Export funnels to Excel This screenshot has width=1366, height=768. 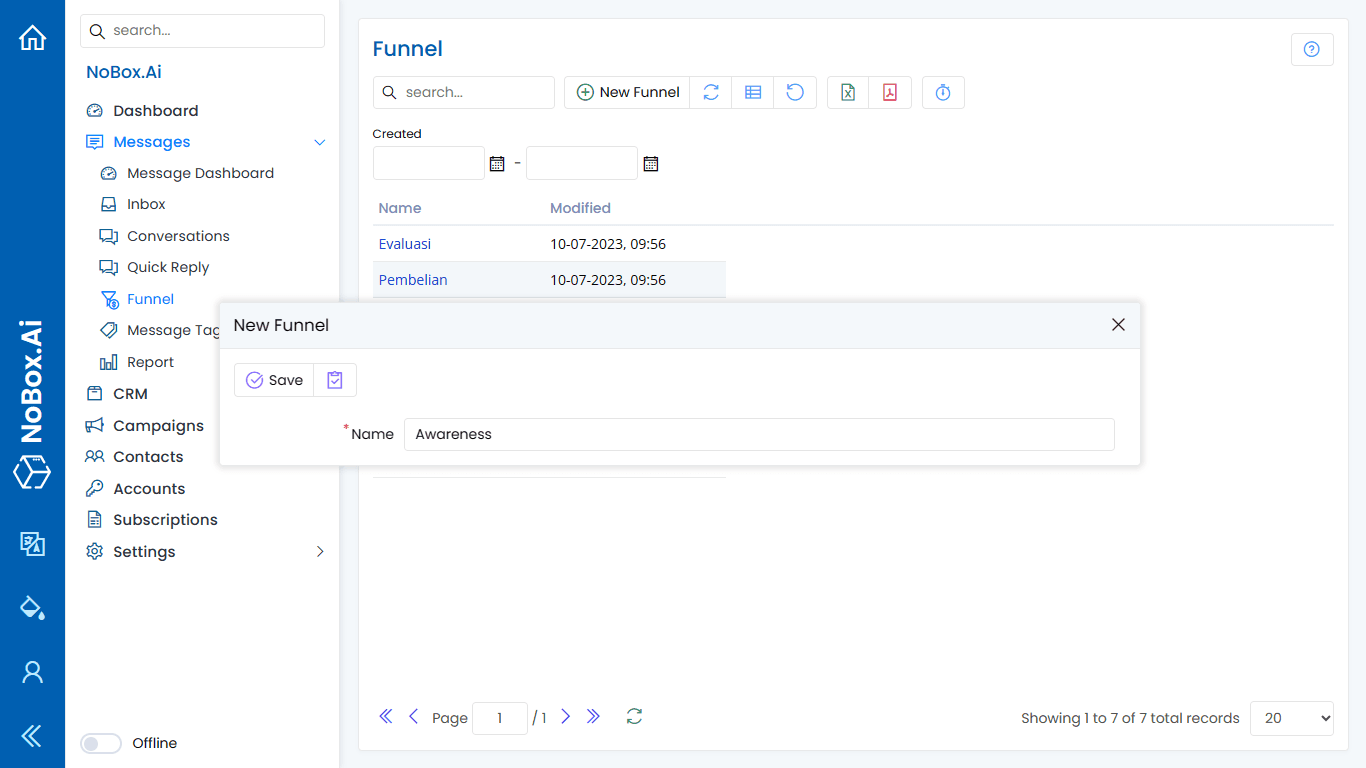(847, 92)
